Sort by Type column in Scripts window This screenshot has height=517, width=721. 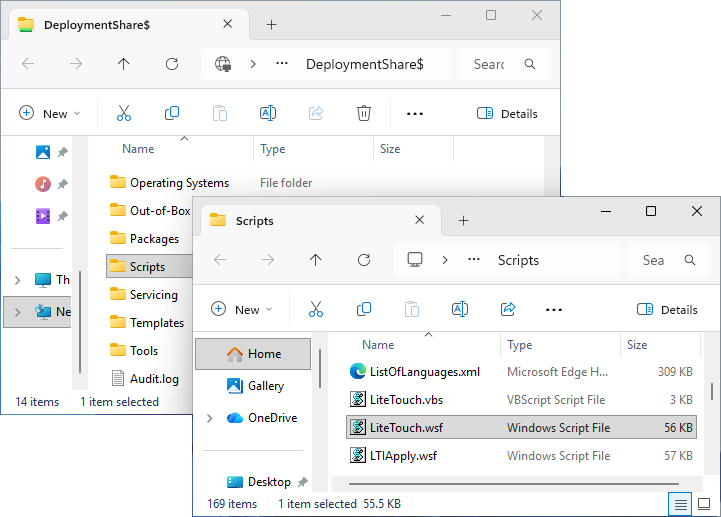(520, 345)
